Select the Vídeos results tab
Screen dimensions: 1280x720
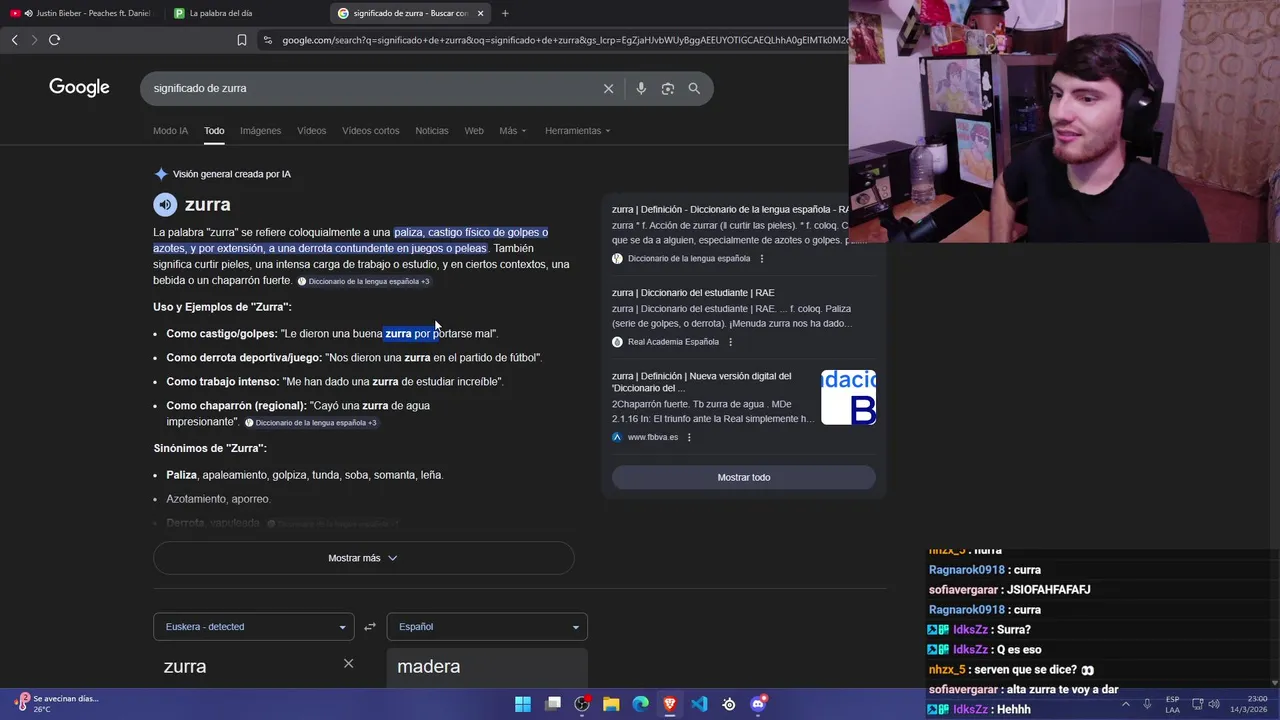point(311,131)
